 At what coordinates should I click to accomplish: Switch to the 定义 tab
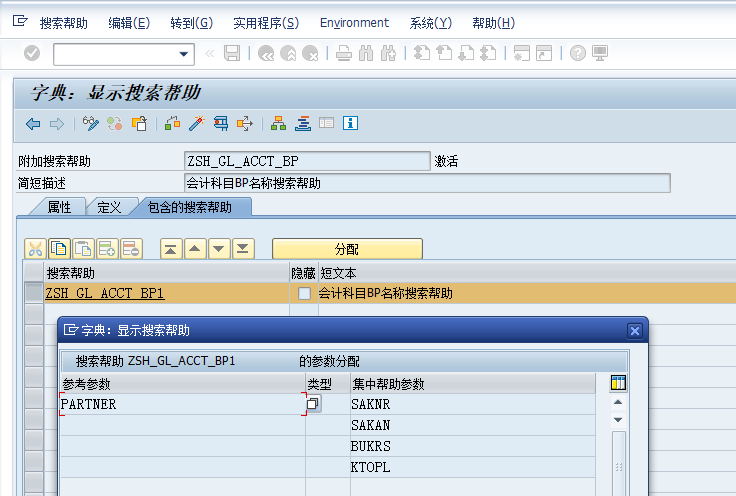pos(109,207)
